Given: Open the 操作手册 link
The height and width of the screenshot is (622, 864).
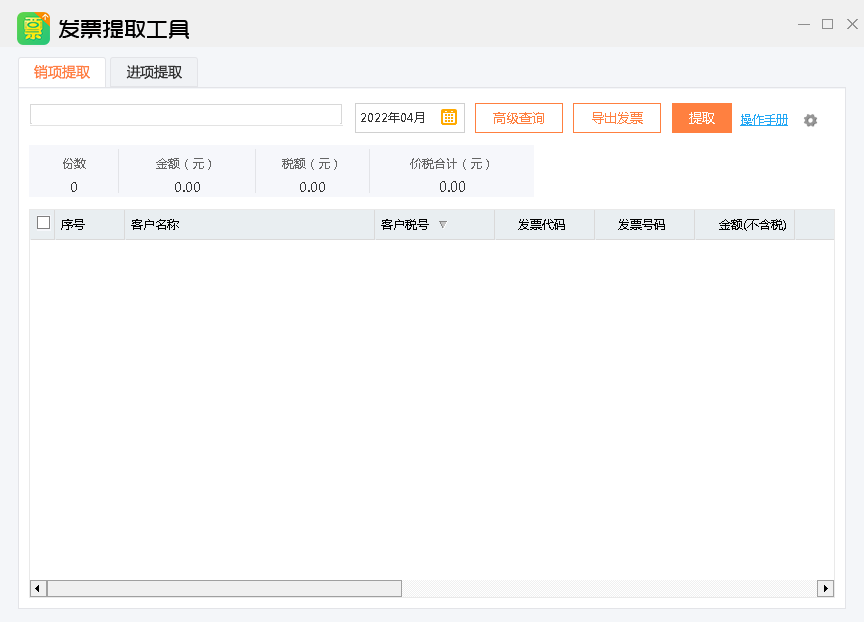Looking at the screenshot, I should click(764, 120).
